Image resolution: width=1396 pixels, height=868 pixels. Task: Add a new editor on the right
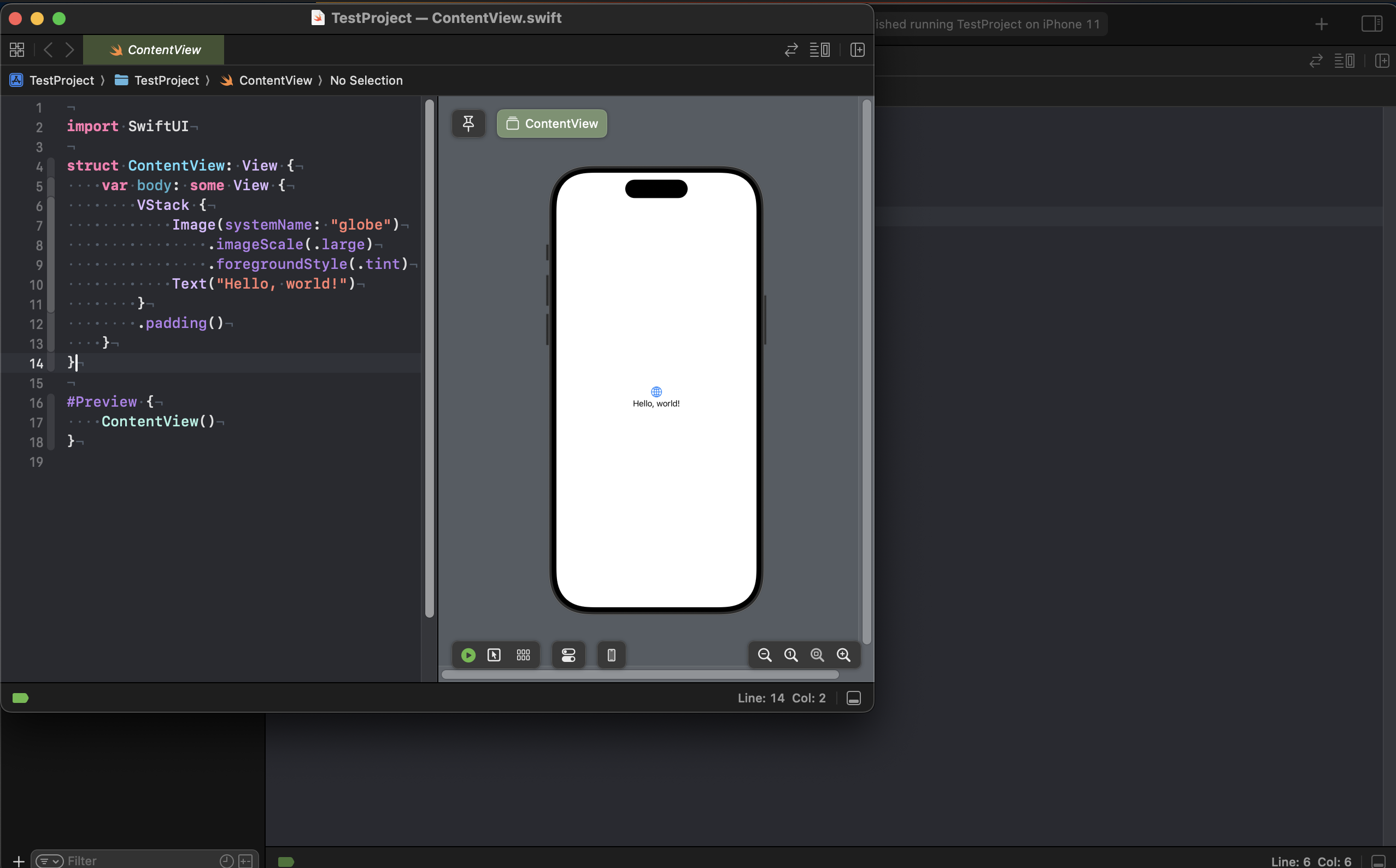pyautogui.click(x=857, y=50)
